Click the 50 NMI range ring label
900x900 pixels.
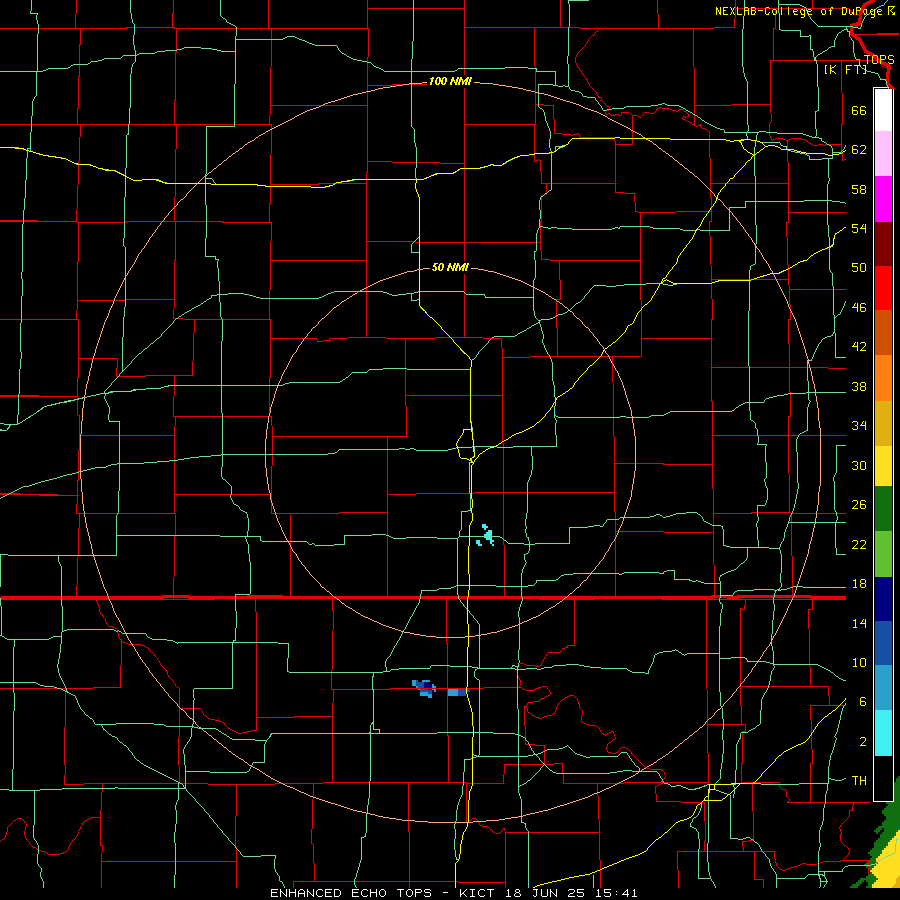(450, 267)
